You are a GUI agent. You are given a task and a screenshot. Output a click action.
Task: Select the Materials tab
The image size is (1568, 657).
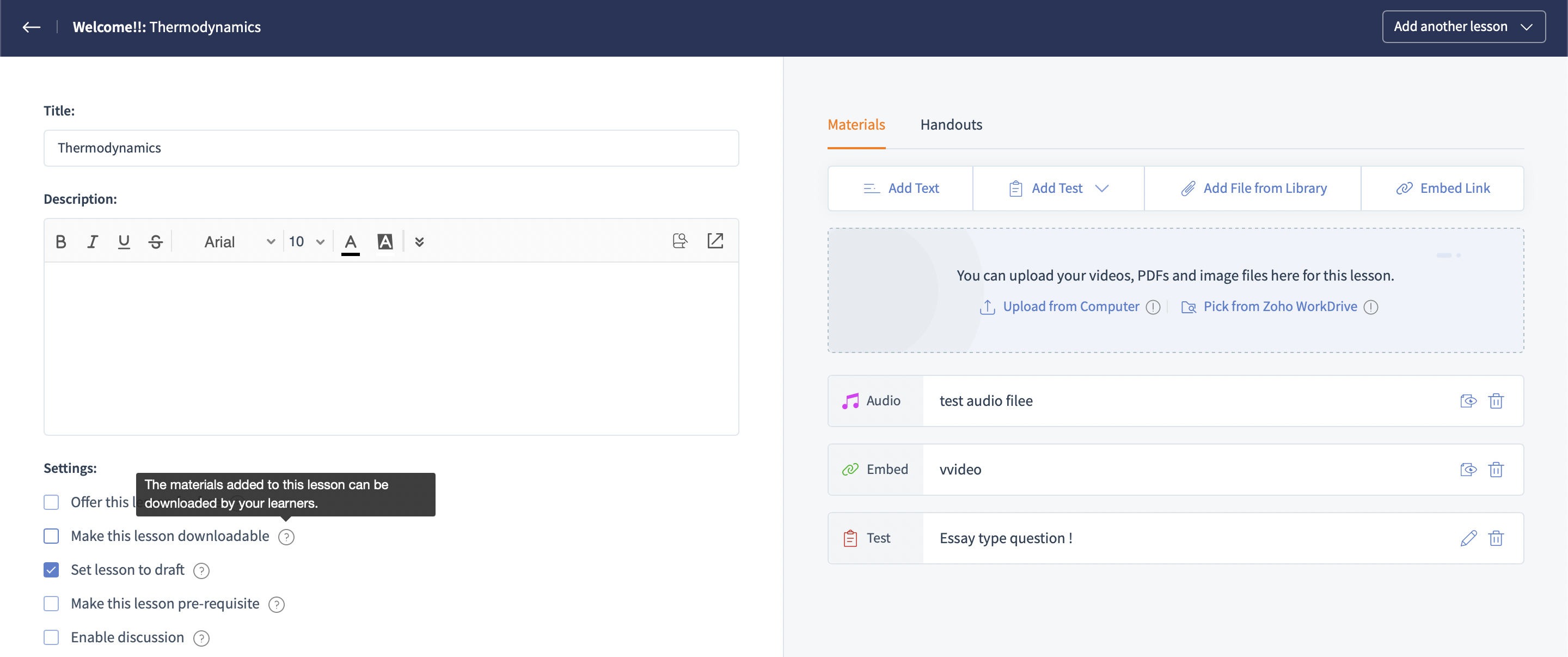tap(856, 125)
